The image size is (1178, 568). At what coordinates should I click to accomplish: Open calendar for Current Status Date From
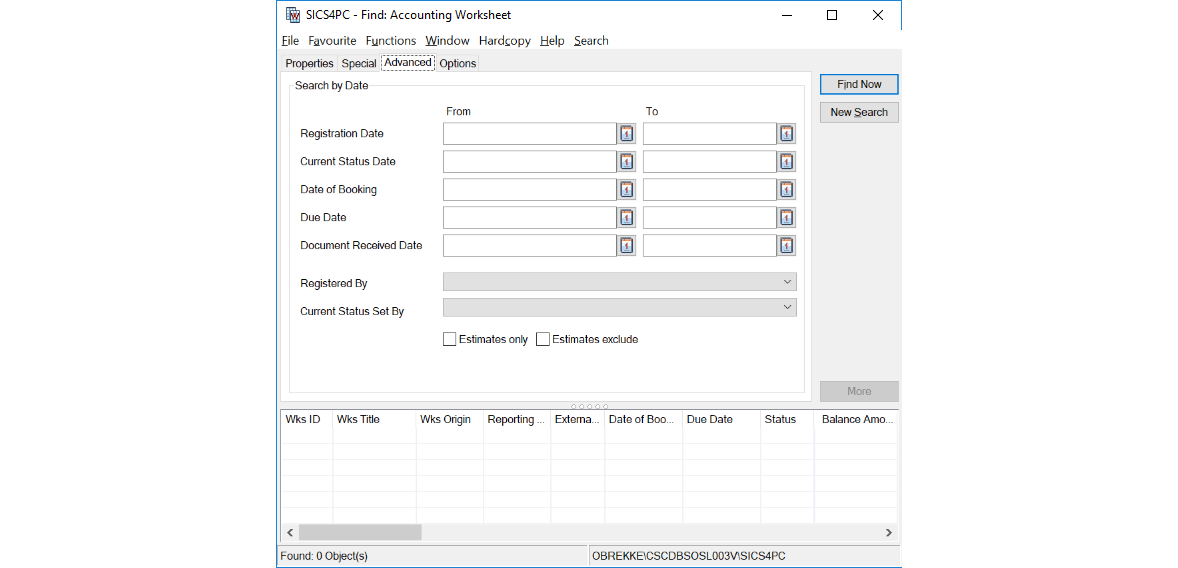[627, 162]
